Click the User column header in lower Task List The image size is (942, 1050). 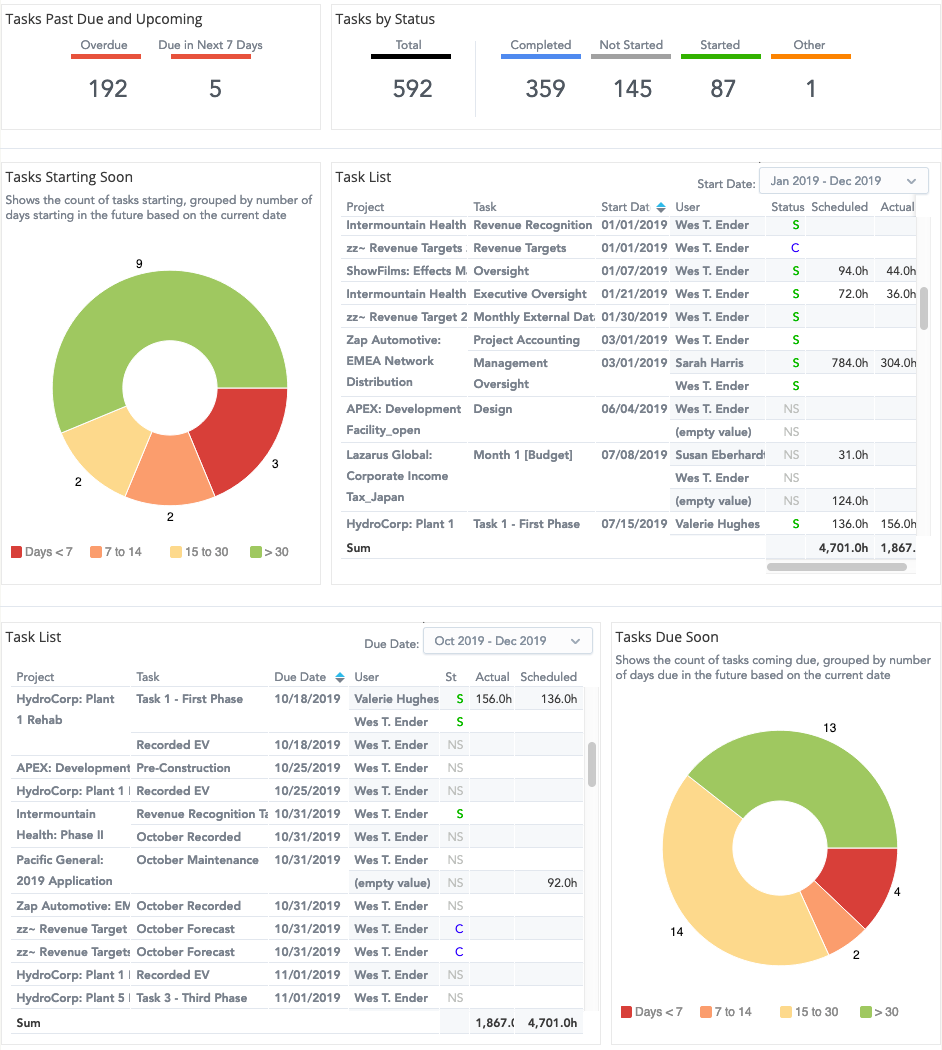point(366,677)
